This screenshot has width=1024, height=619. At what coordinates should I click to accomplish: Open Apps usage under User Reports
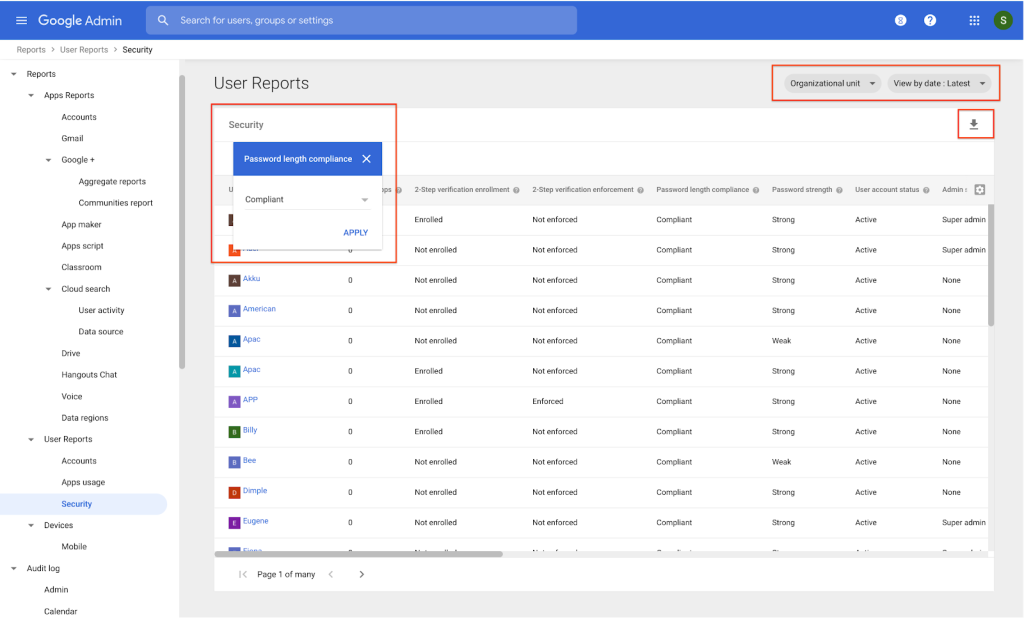83,482
